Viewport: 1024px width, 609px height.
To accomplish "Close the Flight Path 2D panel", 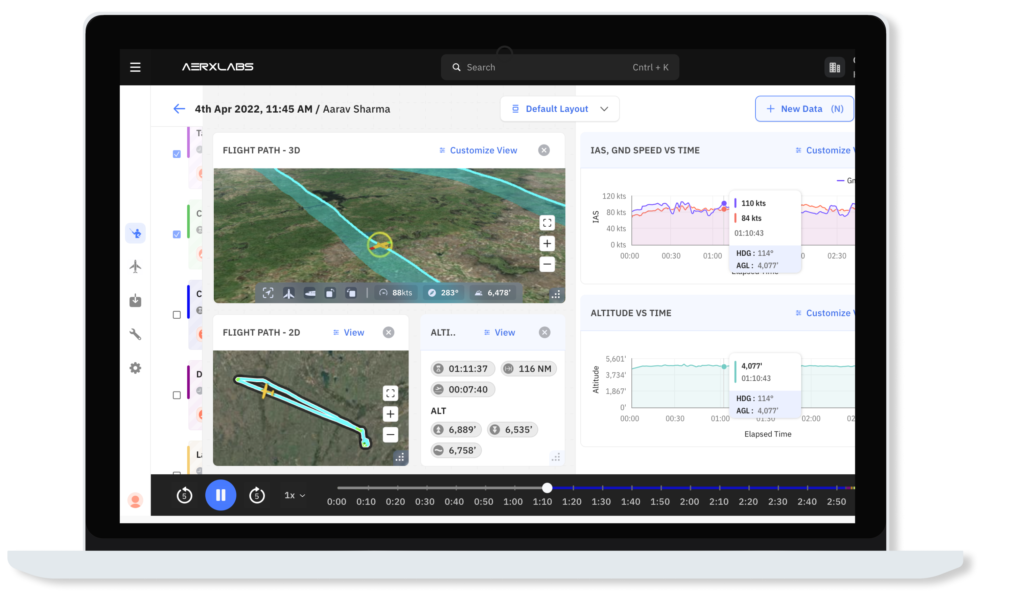I will click(389, 332).
